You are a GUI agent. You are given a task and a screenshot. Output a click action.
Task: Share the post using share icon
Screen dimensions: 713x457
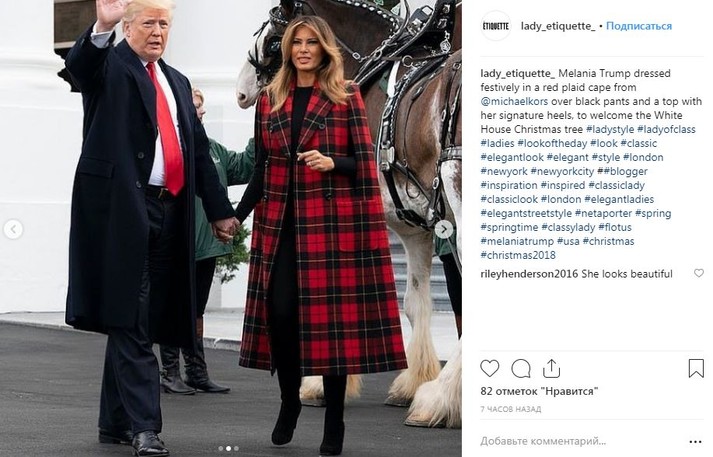pyautogui.click(x=551, y=368)
